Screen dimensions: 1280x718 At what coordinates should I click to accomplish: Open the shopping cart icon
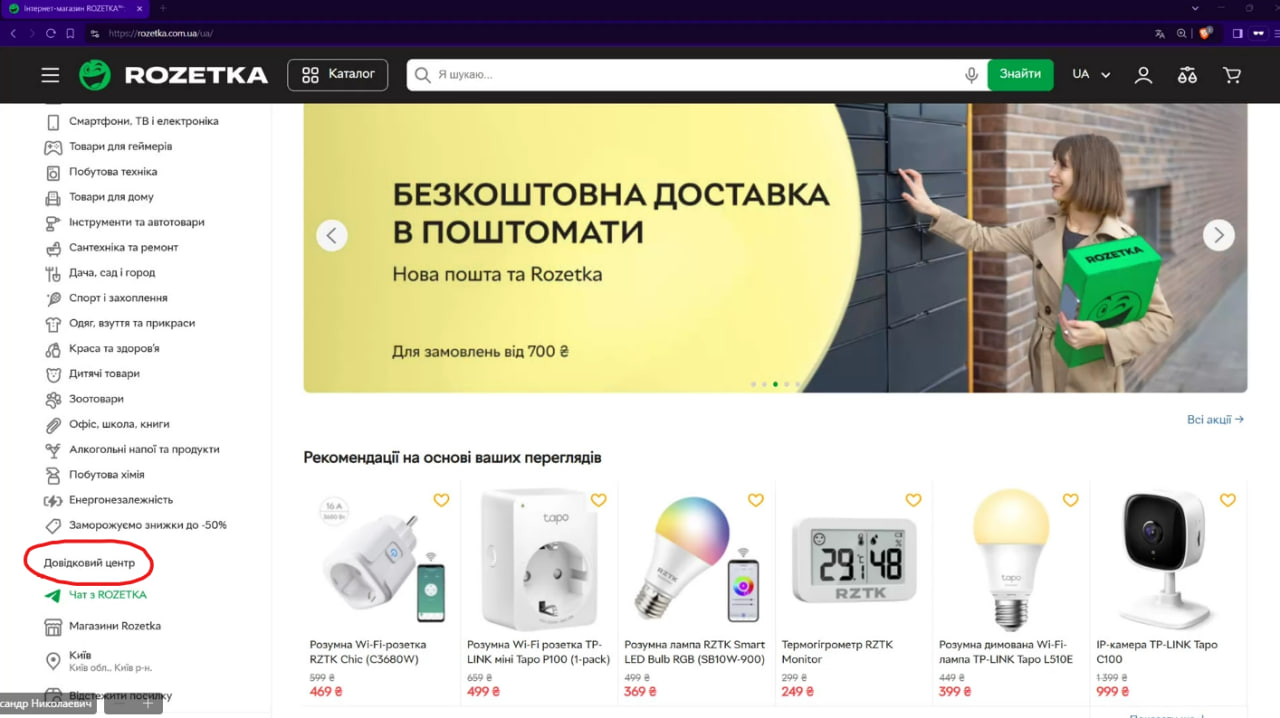(x=1232, y=75)
